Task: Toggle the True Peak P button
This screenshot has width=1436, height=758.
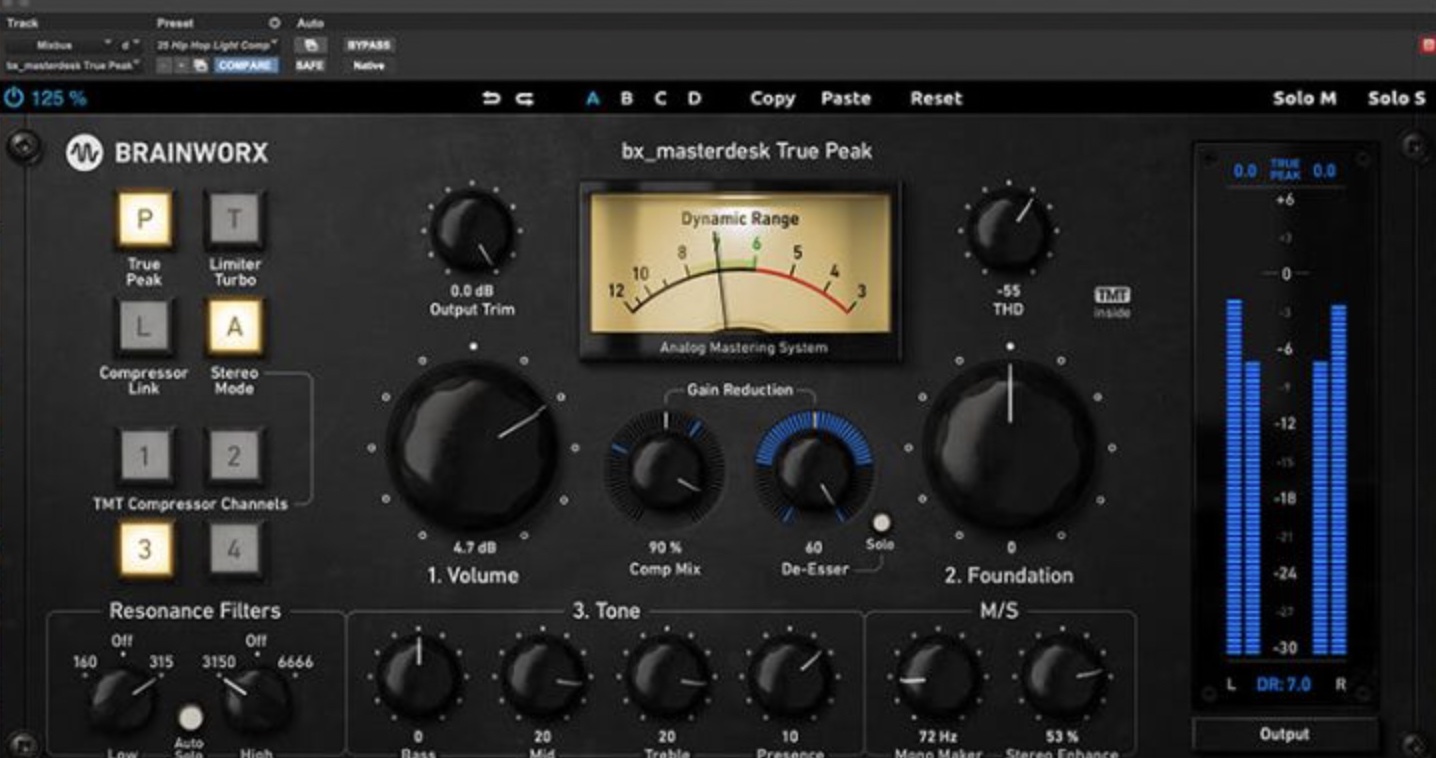Action: click(144, 220)
